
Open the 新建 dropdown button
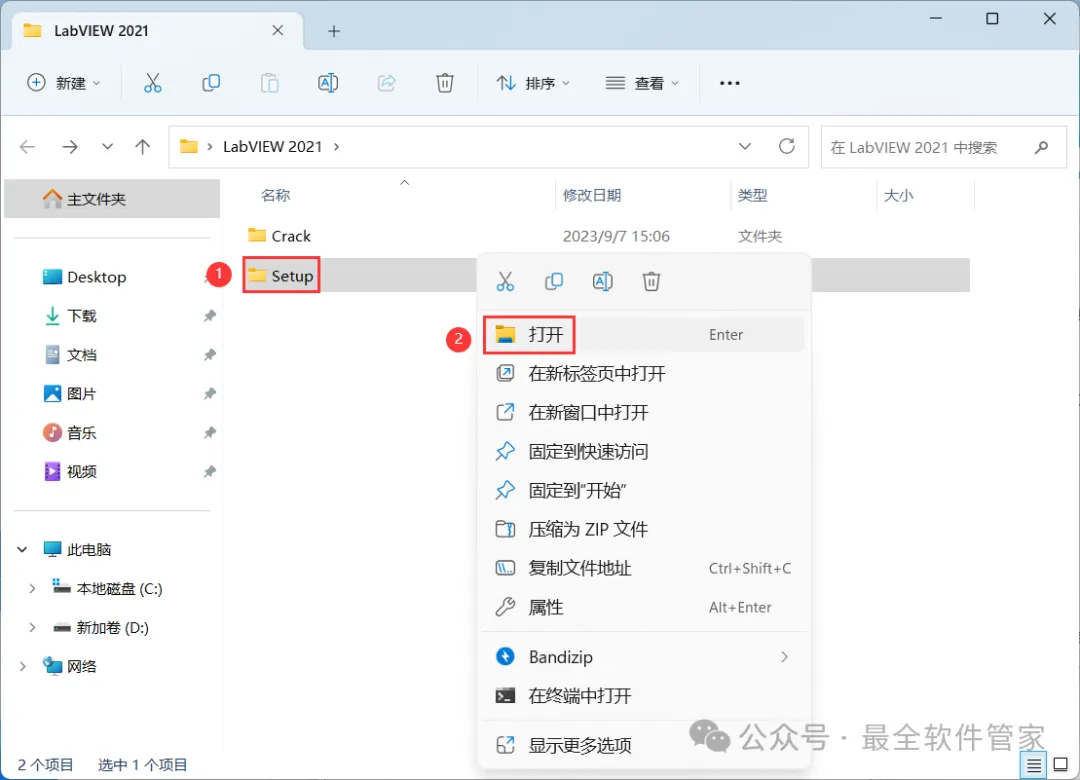64,83
